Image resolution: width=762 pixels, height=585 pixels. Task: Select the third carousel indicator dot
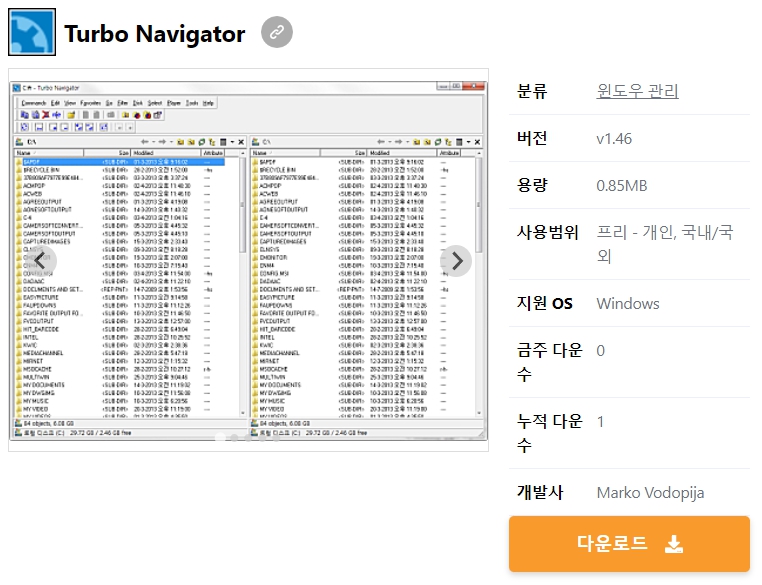(249, 438)
